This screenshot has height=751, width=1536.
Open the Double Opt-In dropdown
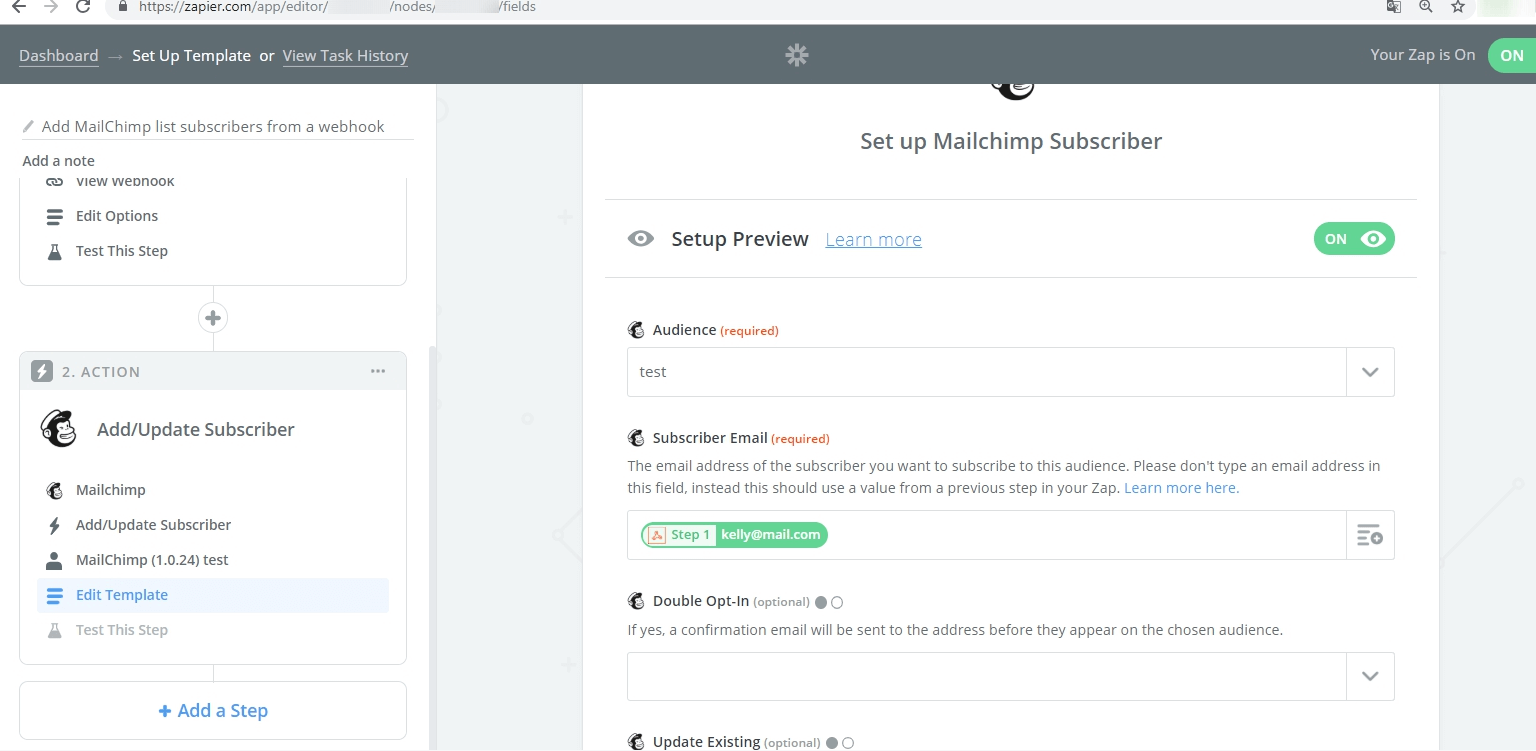[1370, 676]
